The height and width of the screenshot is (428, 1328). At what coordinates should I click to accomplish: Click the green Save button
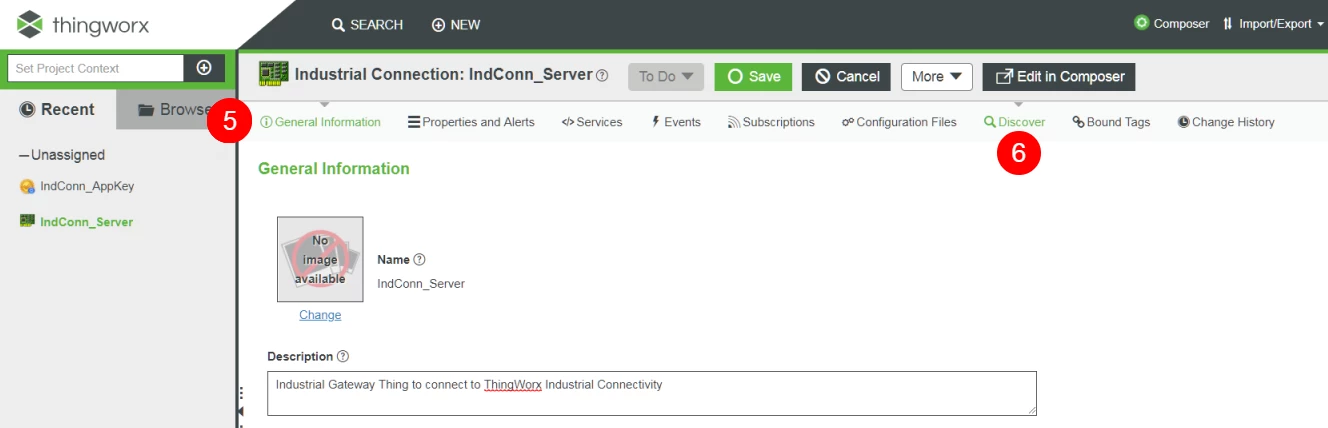(x=753, y=76)
